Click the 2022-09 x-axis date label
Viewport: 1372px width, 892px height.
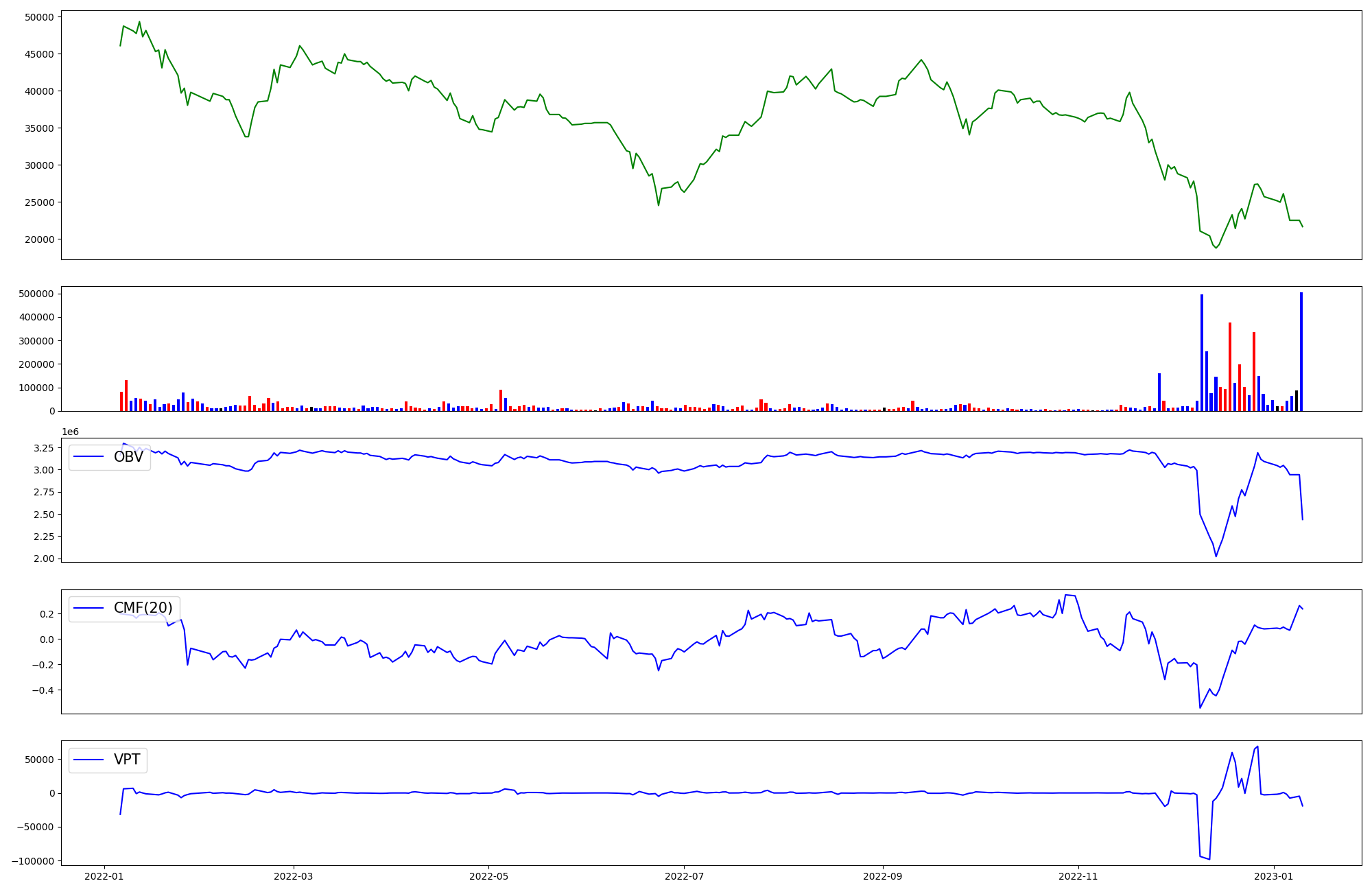tap(883, 876)
